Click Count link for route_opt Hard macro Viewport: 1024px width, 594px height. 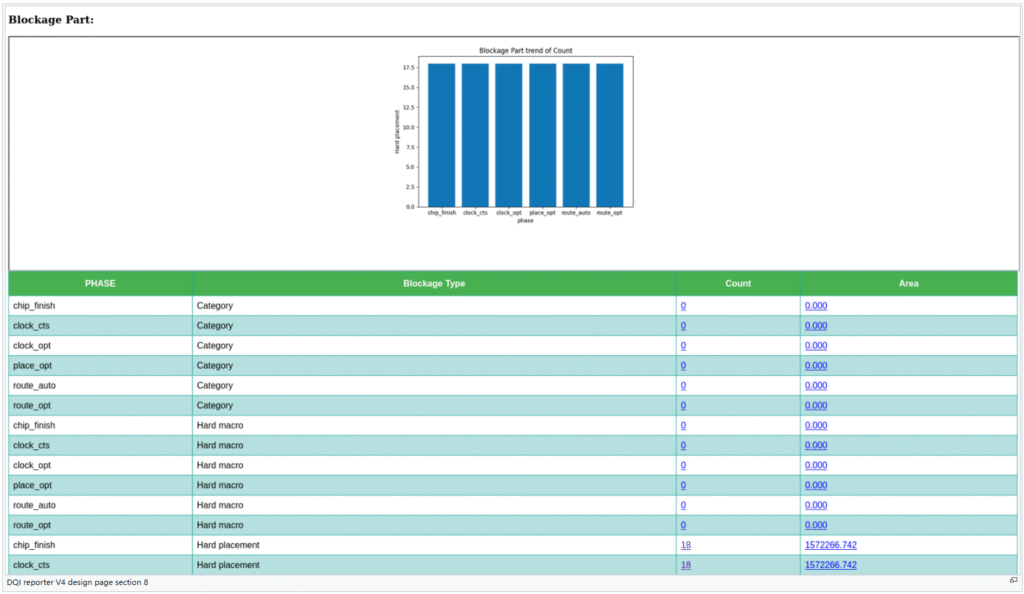(684, 525)
